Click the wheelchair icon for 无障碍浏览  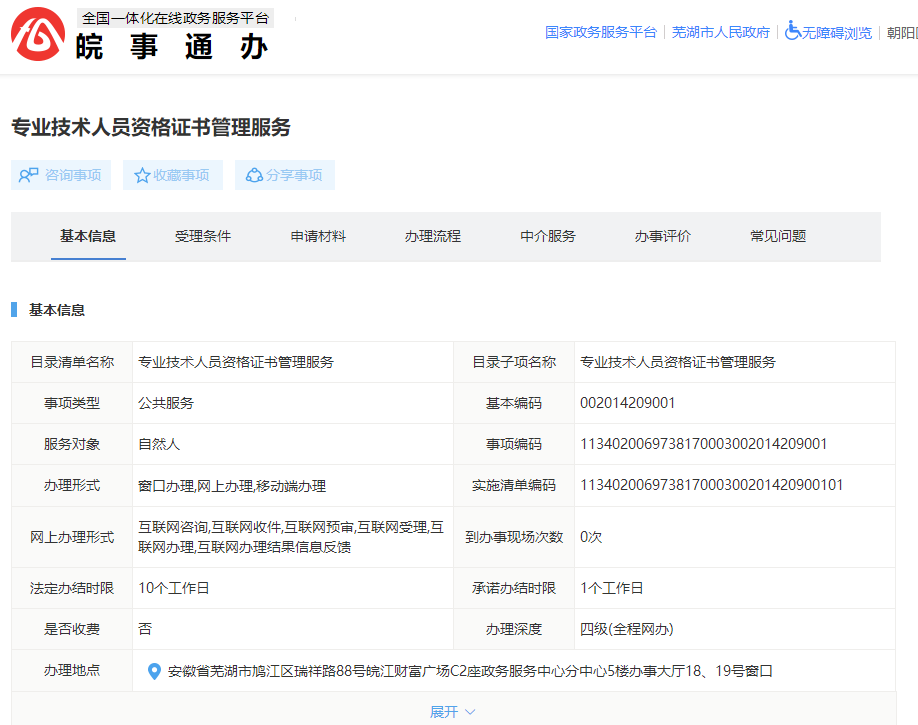tap(791, 31)
